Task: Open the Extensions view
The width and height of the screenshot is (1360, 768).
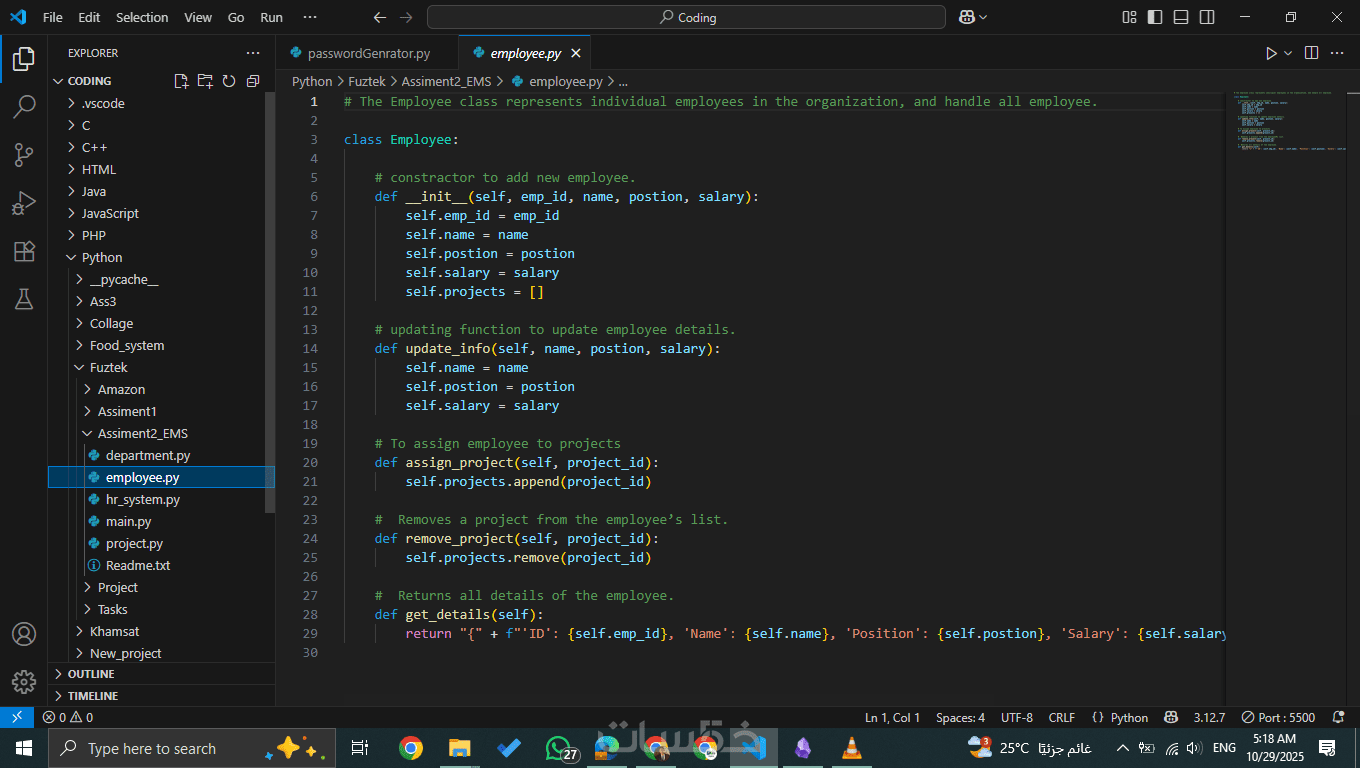Action: coord(24,251)
